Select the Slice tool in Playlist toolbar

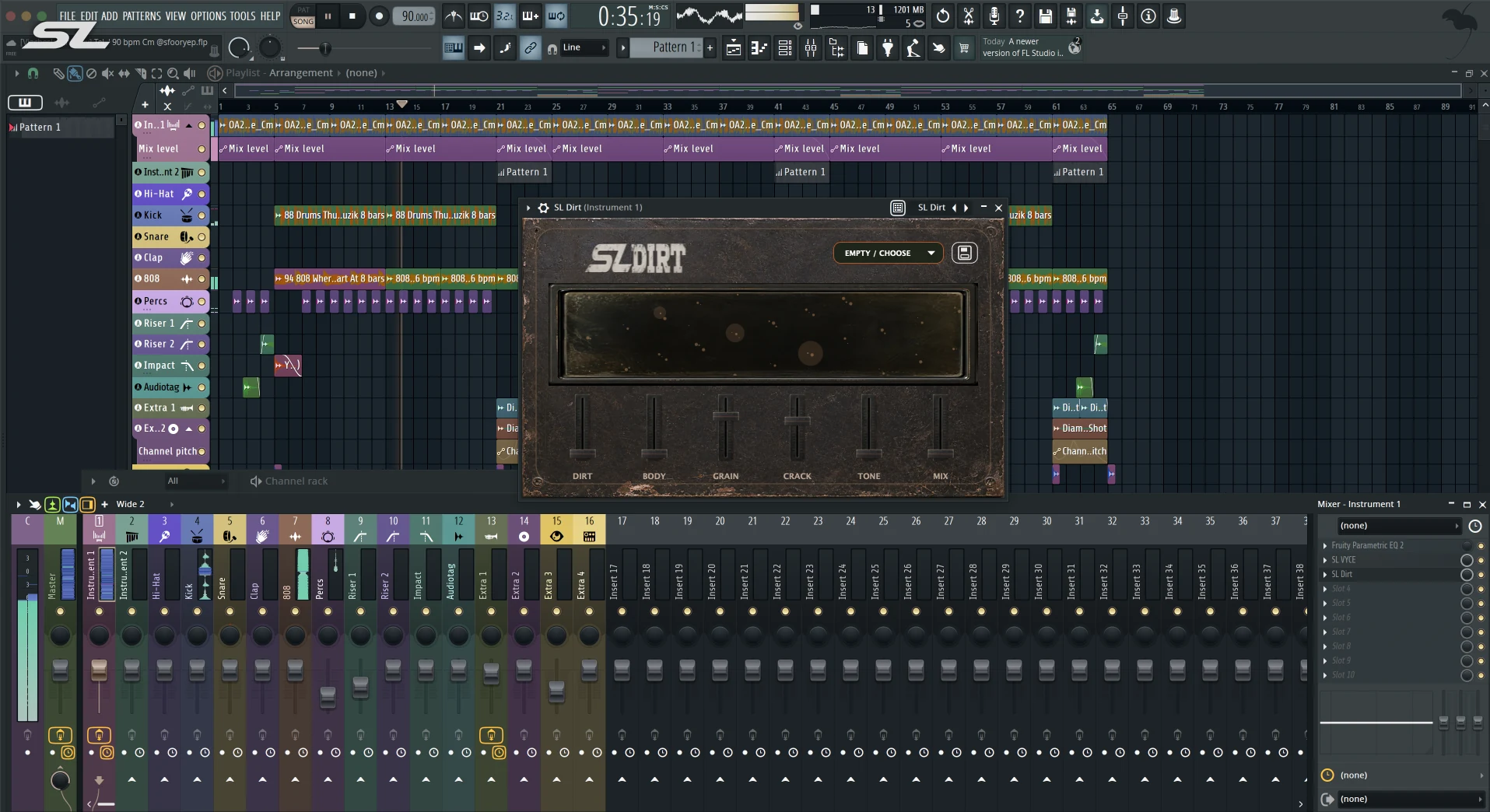(141, 73)
